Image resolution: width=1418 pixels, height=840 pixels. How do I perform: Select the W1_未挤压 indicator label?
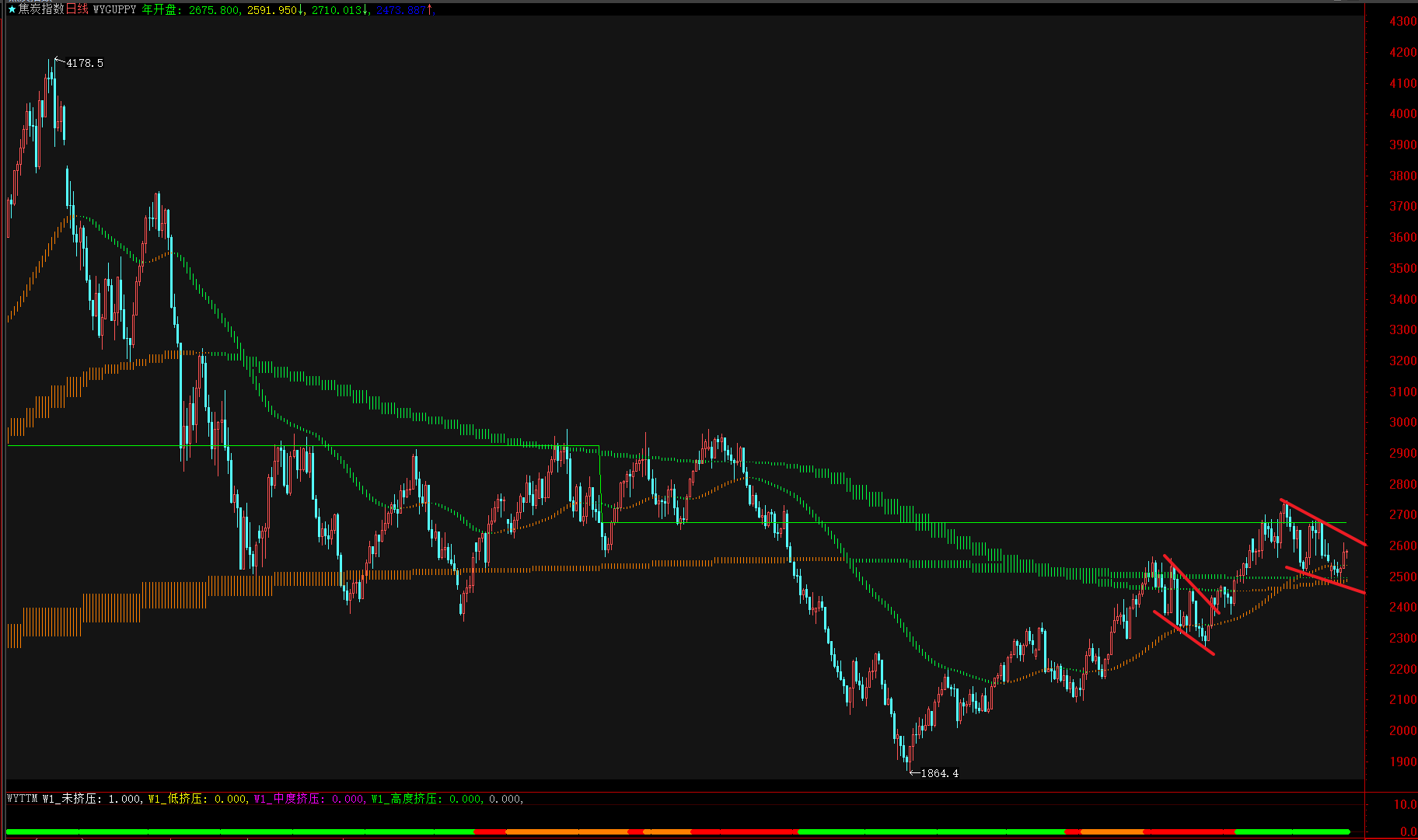72,799
